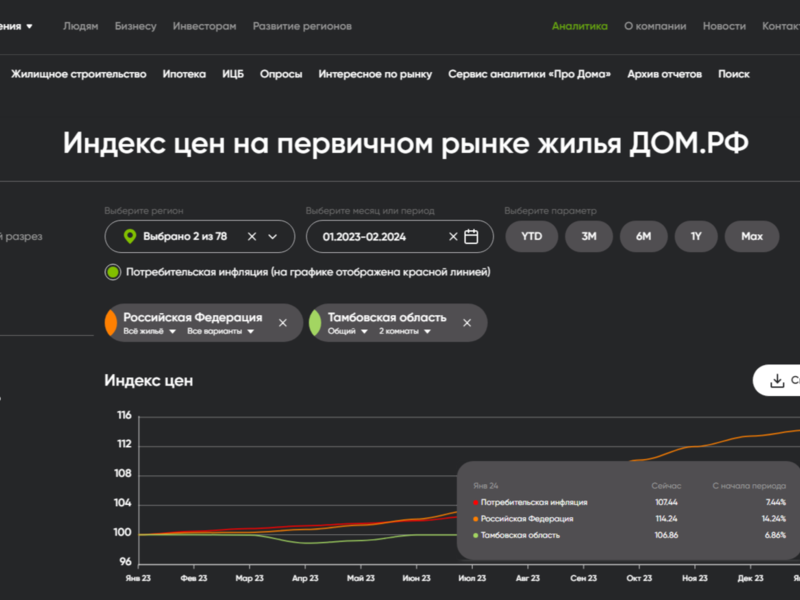Image resolution: width=800 pixels, height=600 pixels.
Task: Open the Общий dropdown for Тамбовская область
Action: pos(347,331)
